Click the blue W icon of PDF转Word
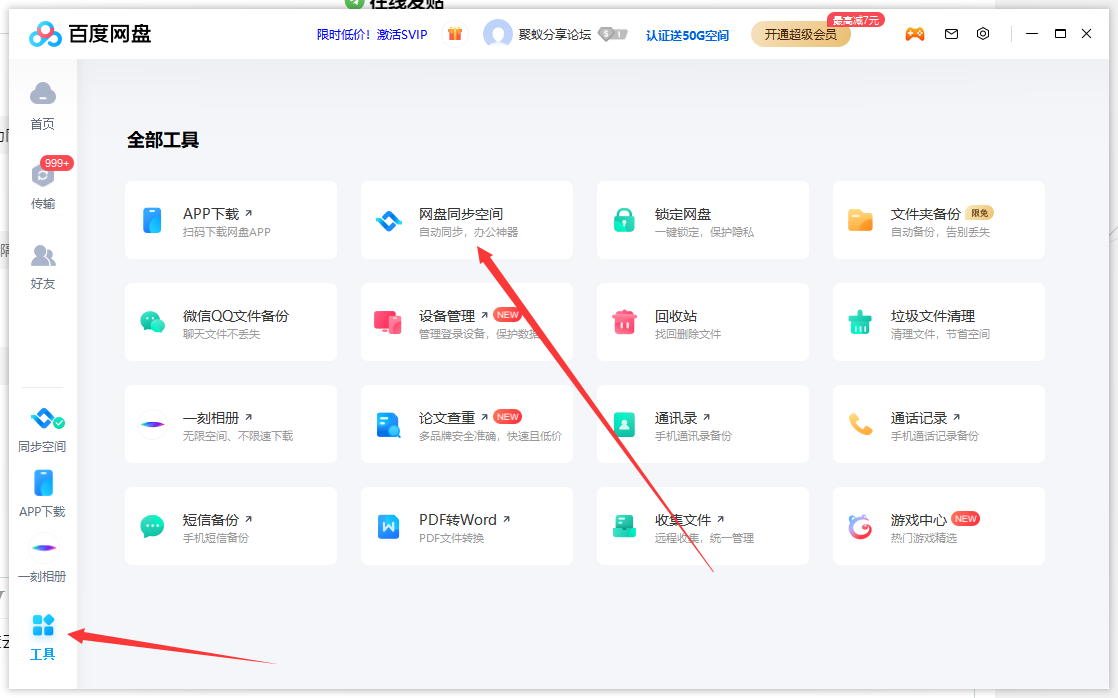Screen dimensions: 1118x698 pos(389,527)
